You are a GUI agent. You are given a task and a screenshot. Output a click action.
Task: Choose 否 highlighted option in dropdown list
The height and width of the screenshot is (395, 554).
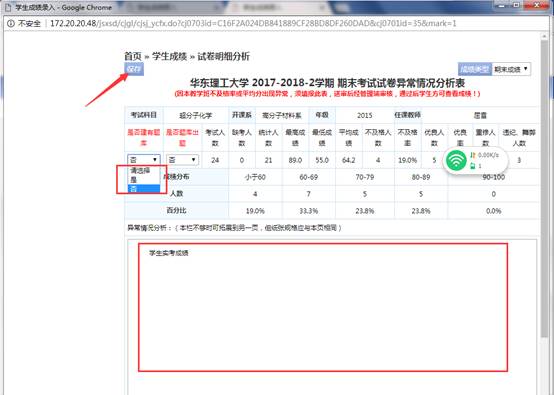point(144,189)
